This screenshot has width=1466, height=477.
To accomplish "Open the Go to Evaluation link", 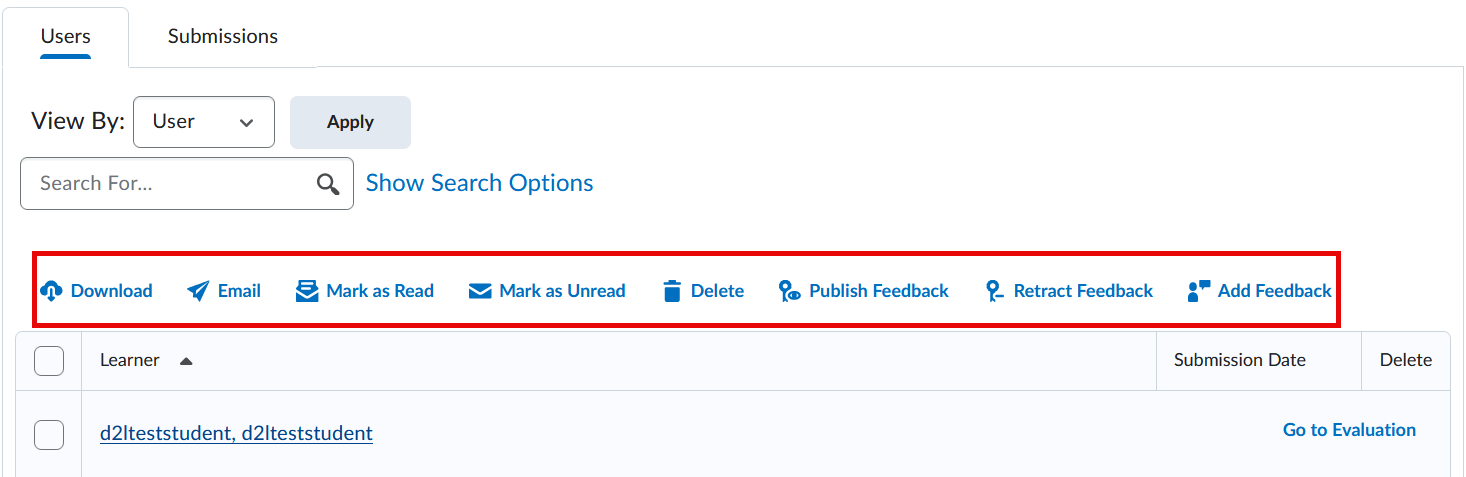I will pos(1349,430).
